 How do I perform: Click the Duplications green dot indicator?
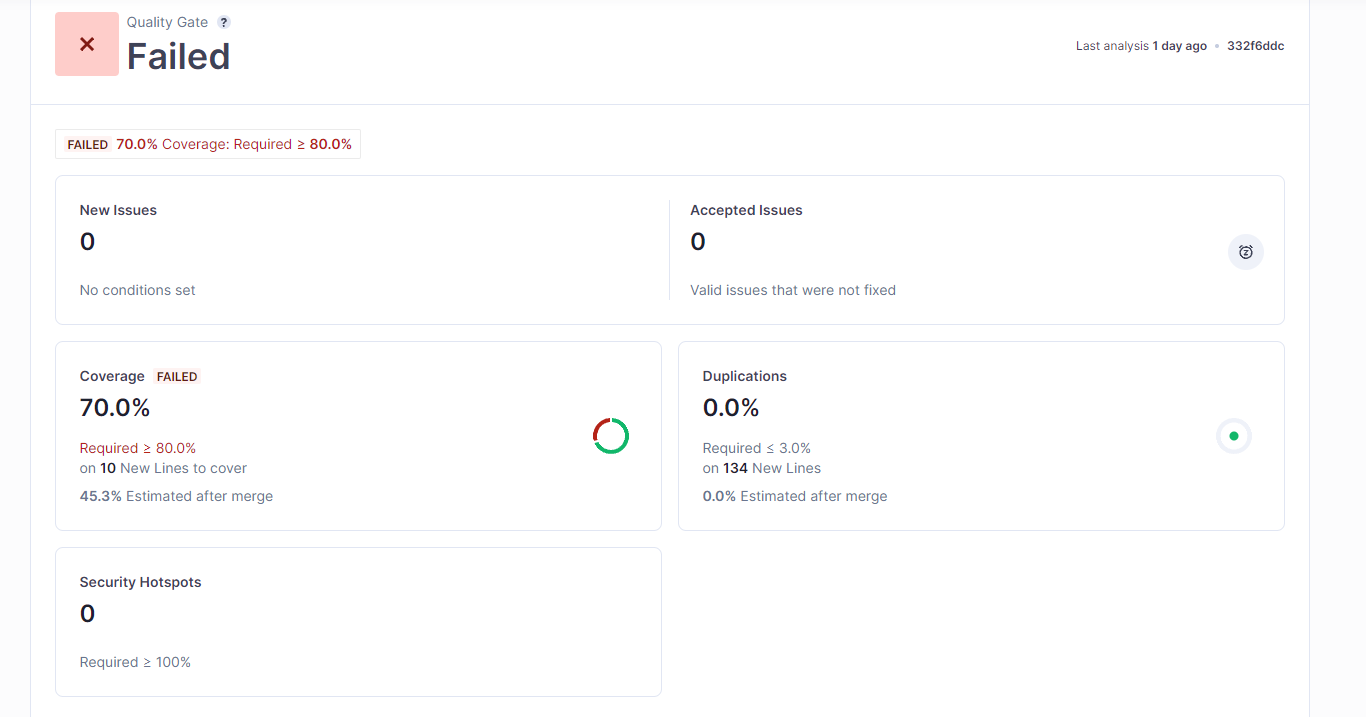[1234, 435]
